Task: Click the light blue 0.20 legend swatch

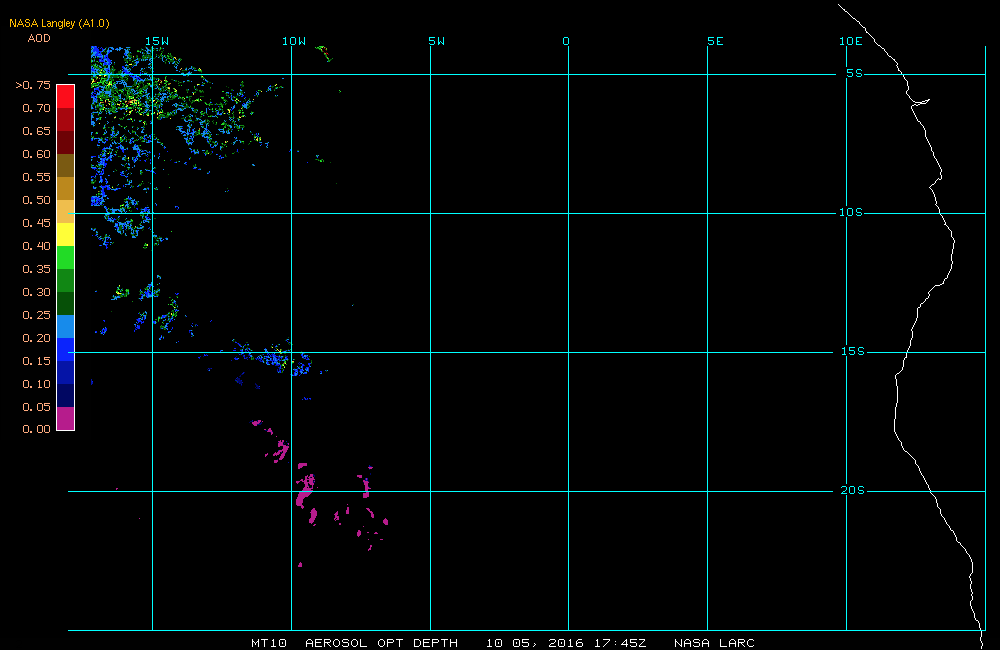Action: point(66,326)
